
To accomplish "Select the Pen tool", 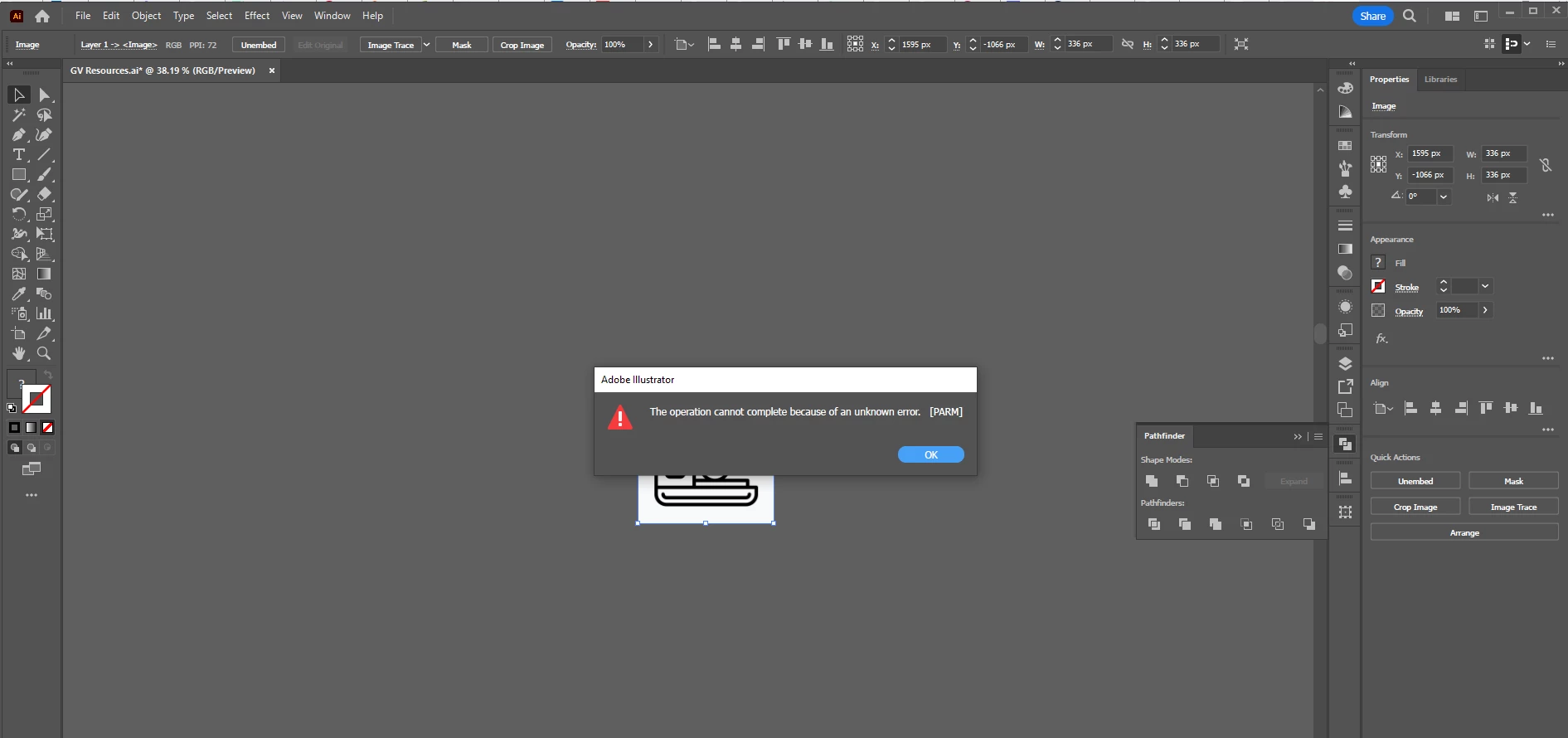I will [18, 134].
